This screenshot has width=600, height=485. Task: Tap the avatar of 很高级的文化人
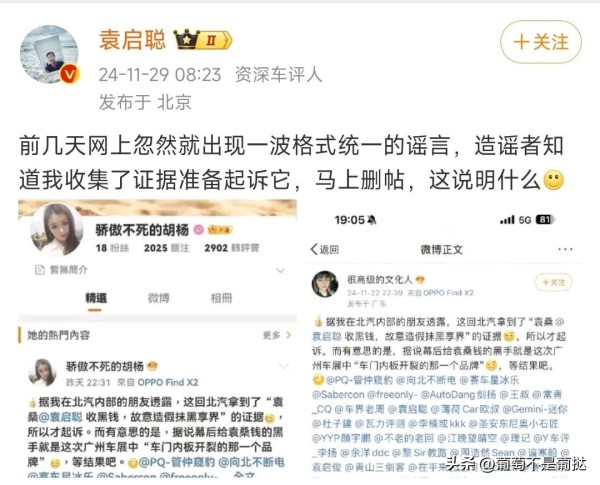[x=325, y=284]
